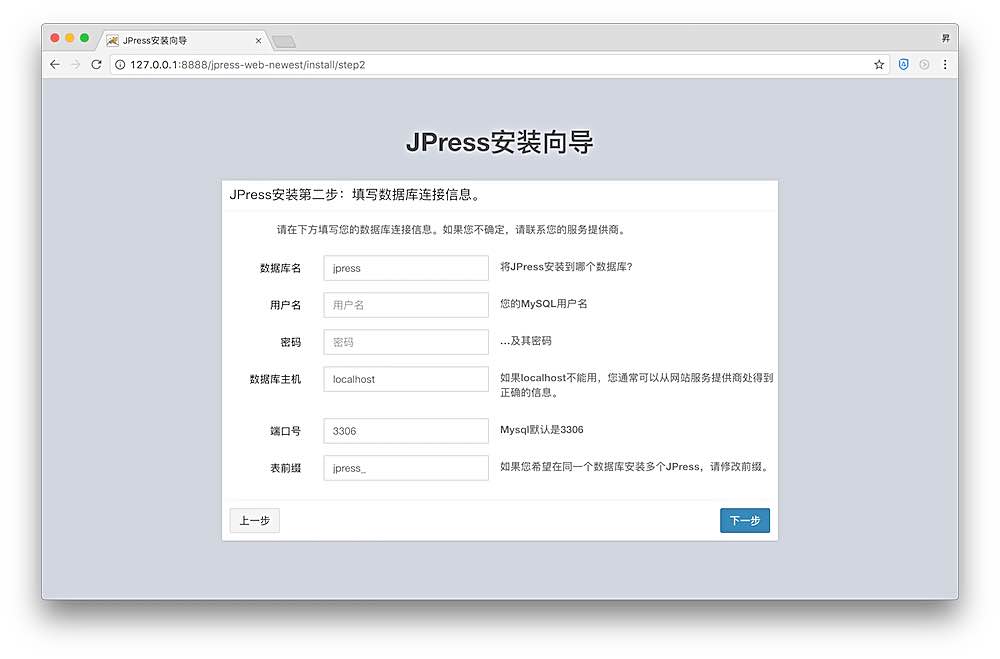The height and width of the screenshot is (659, 1000).
Task: Reload the current page
Action: (x=96, y=64)
